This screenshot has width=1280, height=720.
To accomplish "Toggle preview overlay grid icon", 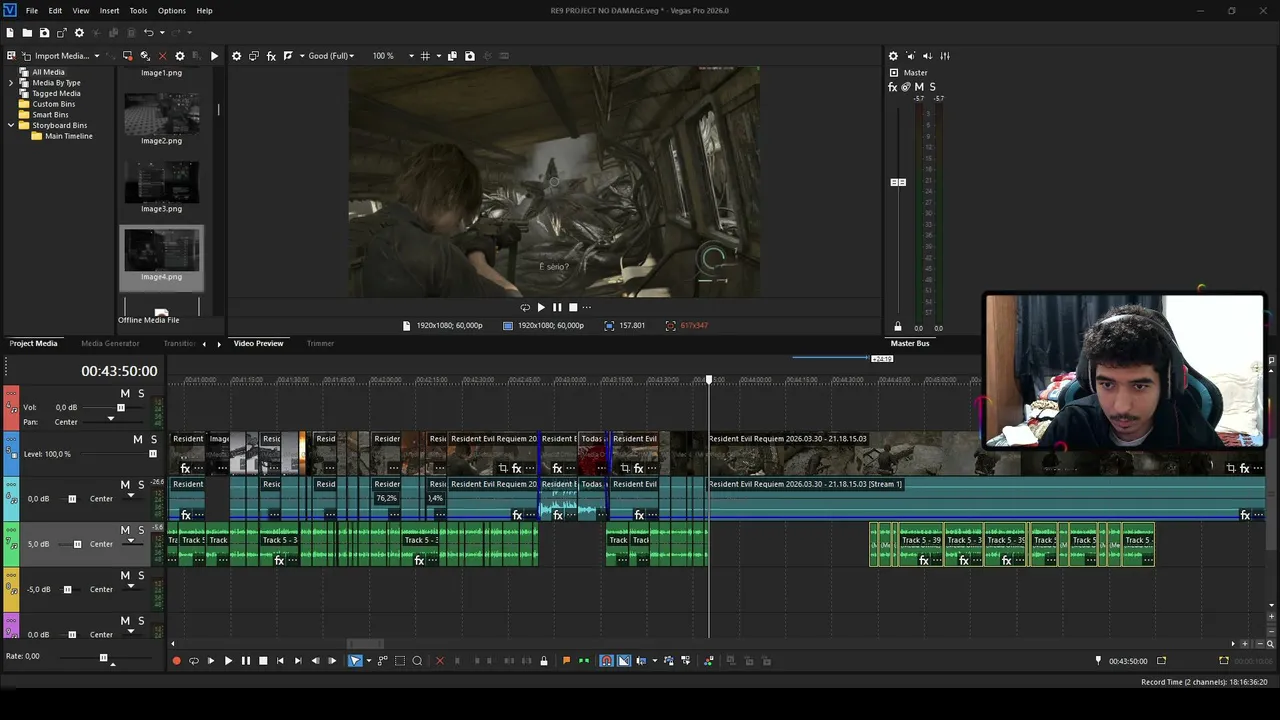I will (425, 56).
